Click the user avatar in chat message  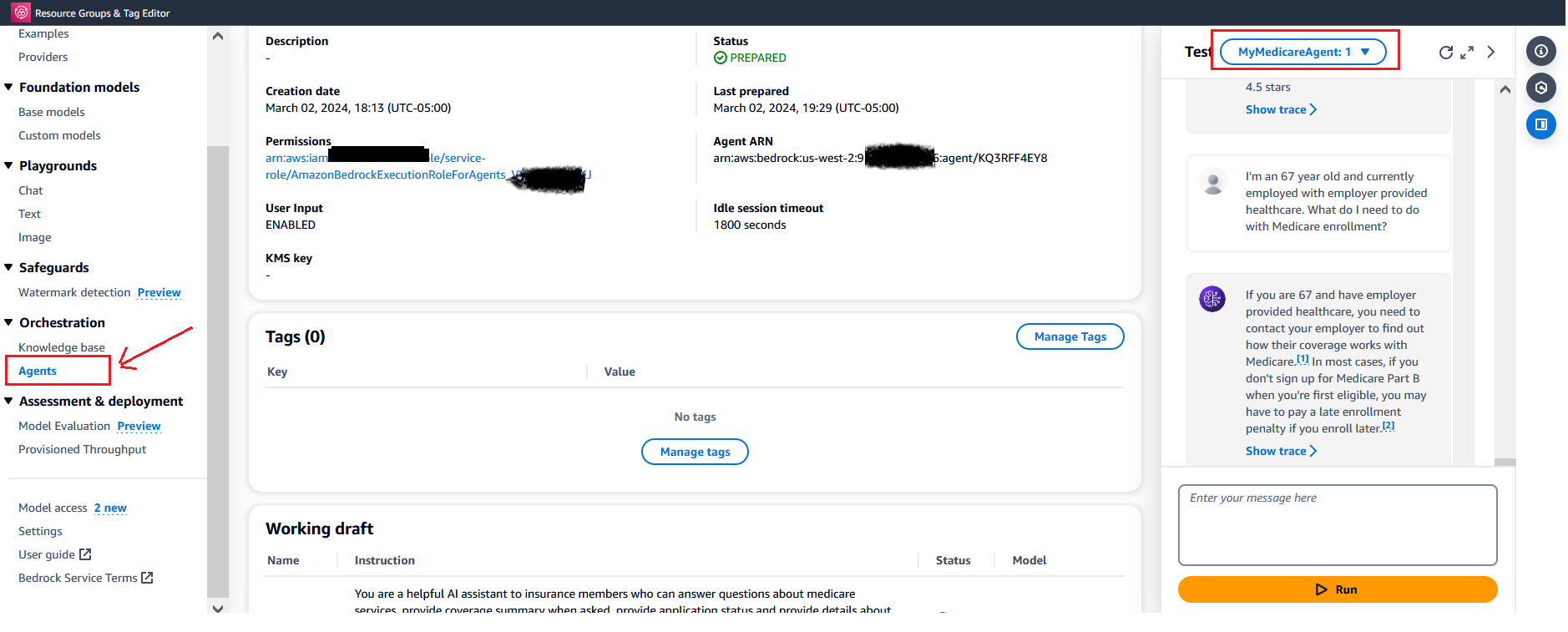point(1212,180)
